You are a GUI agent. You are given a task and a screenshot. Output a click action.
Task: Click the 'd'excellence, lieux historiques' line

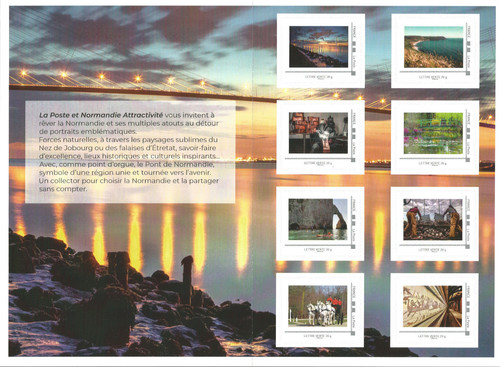(x=129, y=156)
